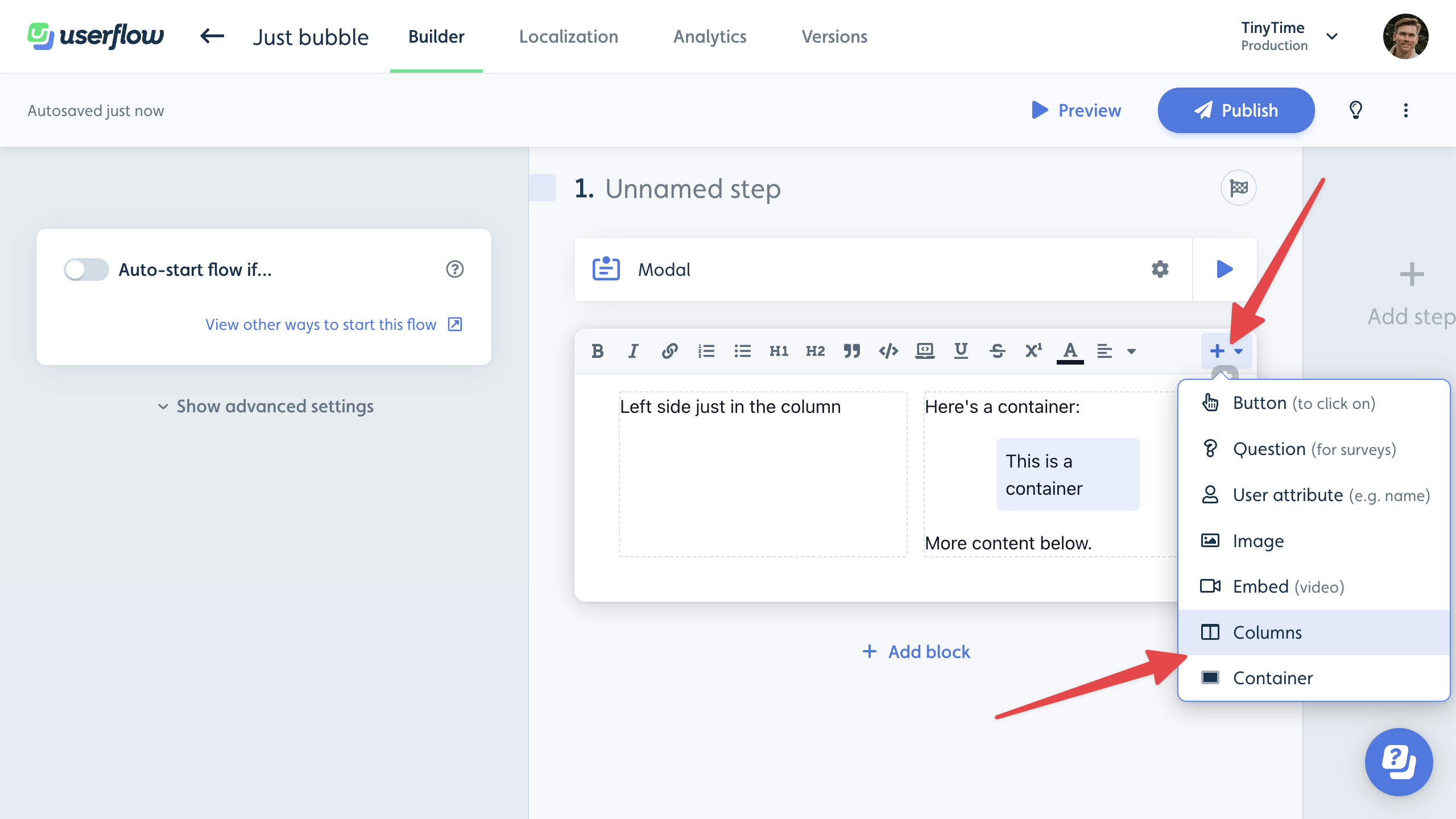The width and height of the screenshot is (1456, 819).
Task: Click the checkered flag goal icon
Action: [1238, 188]
